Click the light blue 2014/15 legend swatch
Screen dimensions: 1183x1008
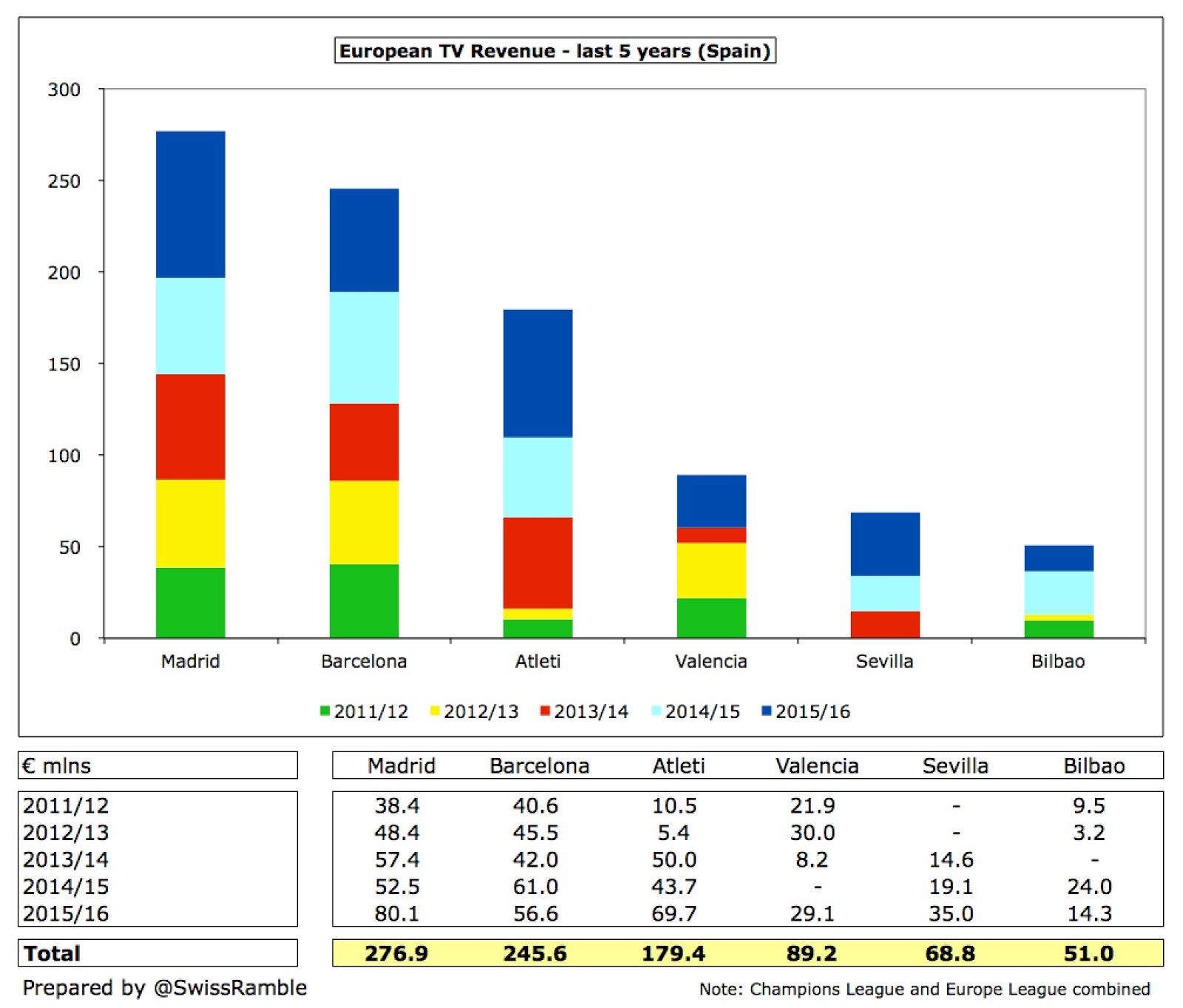click(656, 711)
